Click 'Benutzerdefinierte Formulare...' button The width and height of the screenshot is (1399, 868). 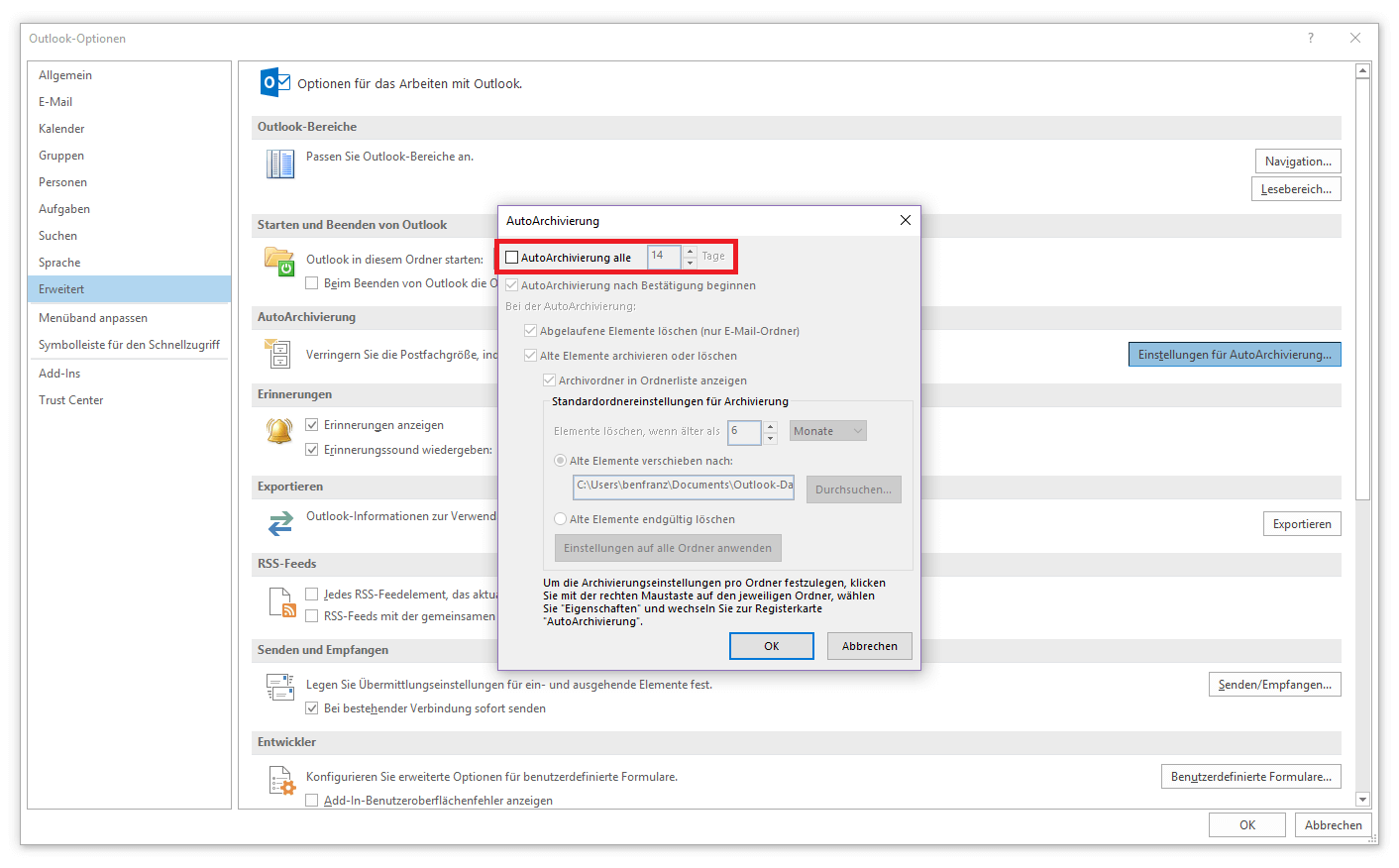pyautogui.click(x=1251, y=777)
